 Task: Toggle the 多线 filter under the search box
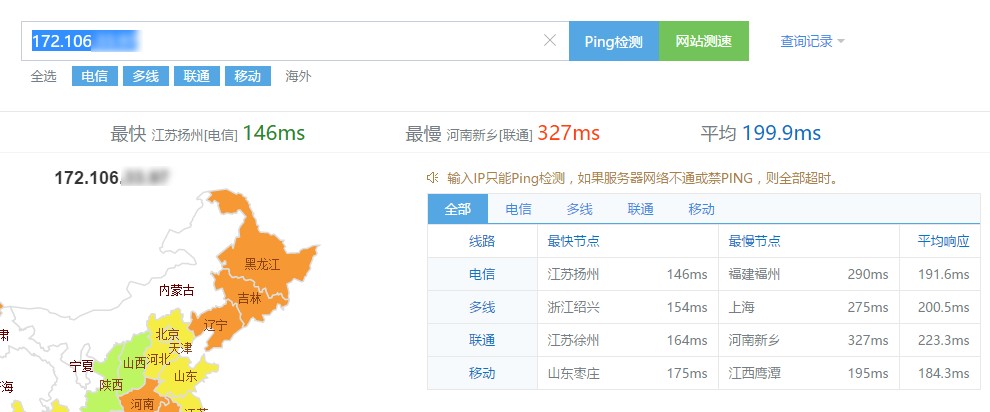tap(146, 76)
